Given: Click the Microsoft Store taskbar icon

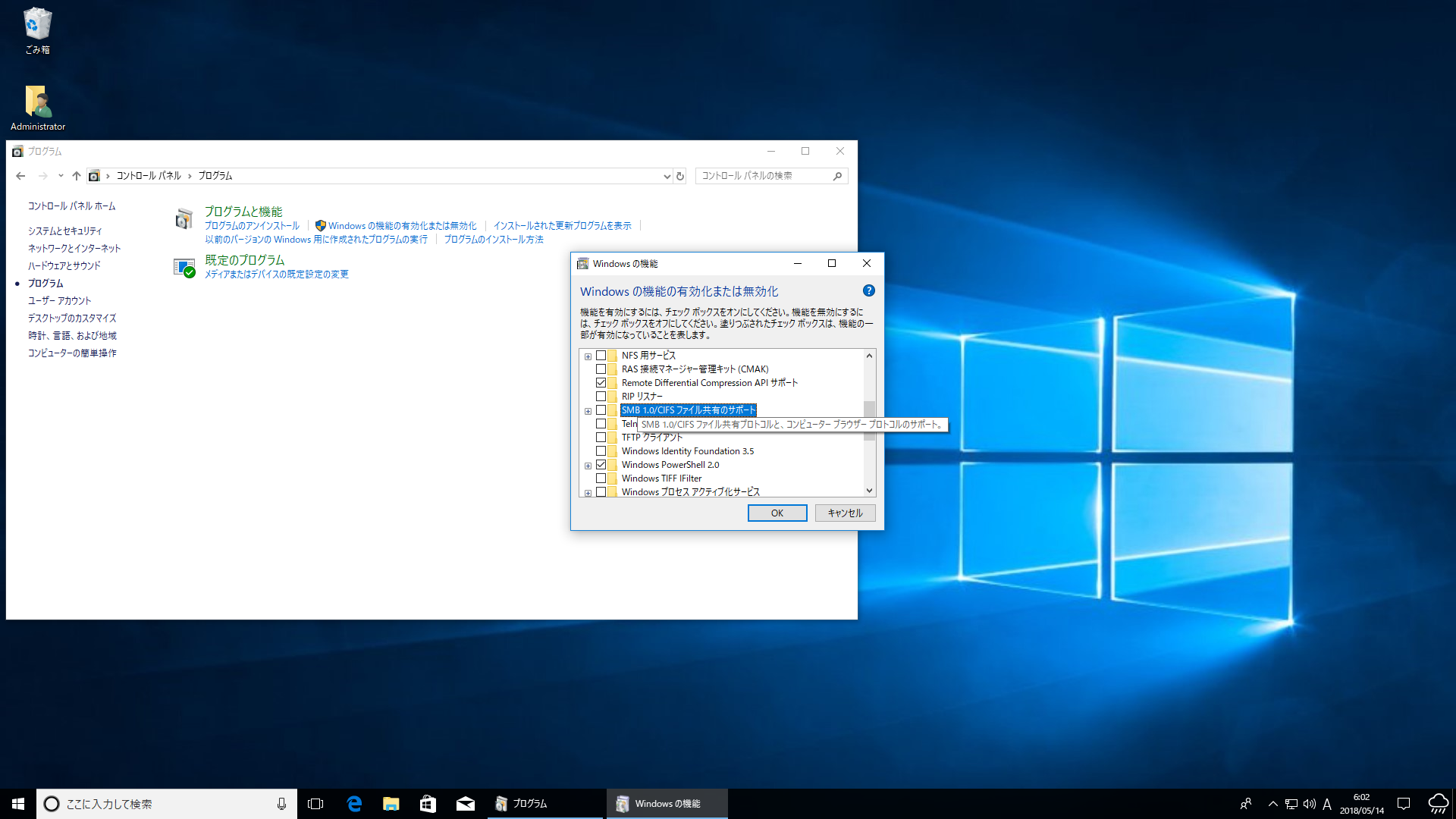Looking at the screenshot, I should (x=428, y=804).
